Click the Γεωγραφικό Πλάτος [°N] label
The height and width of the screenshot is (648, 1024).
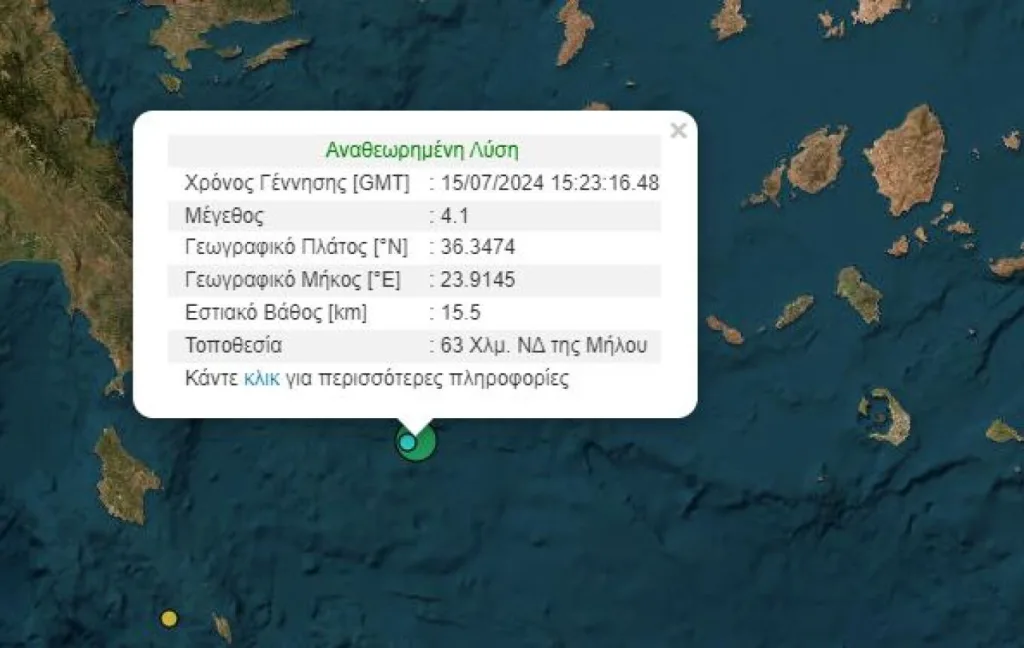click(x=292, y=248)
